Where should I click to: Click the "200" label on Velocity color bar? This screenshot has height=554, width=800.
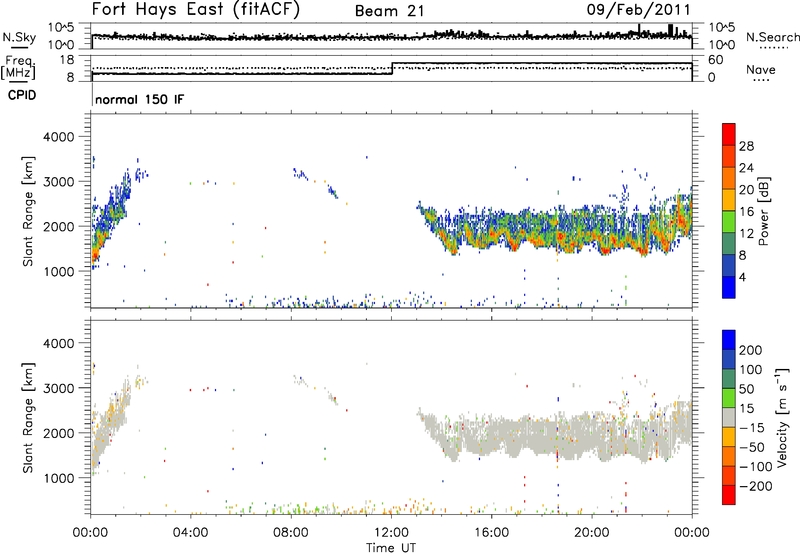[x=750, y=350]
